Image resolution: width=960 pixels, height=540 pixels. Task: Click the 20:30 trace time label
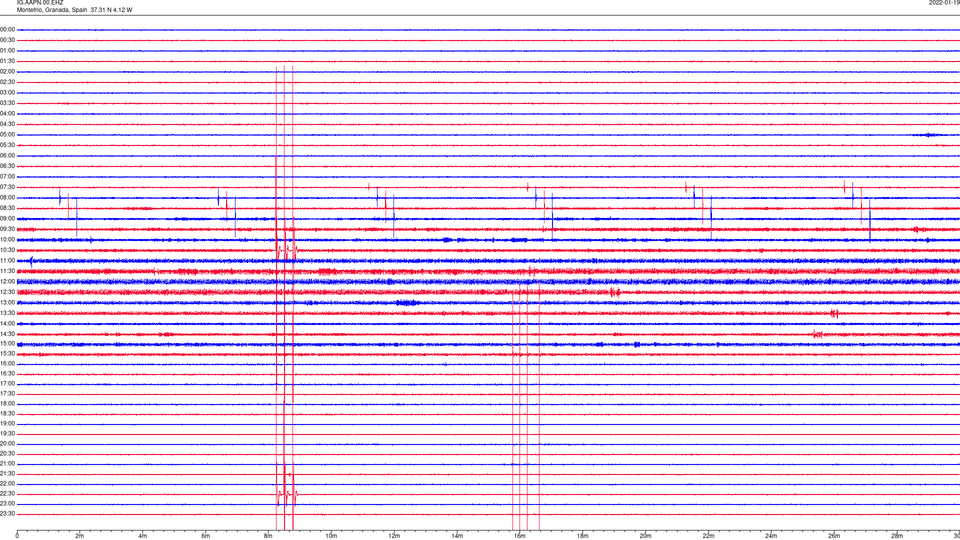pyautogui.click(x=8, y=454)
